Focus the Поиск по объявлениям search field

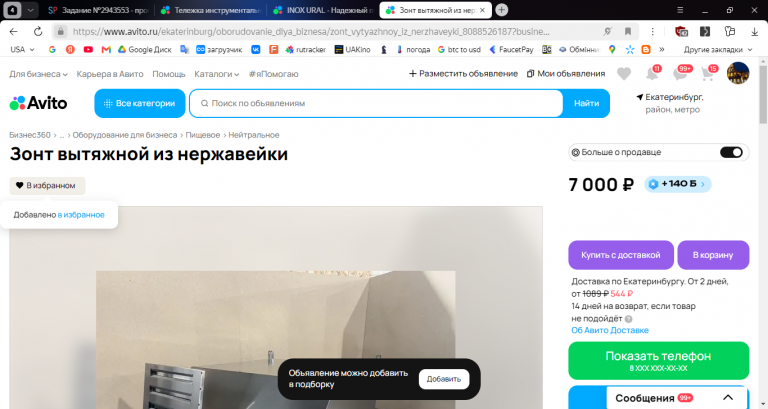[376, 103]
